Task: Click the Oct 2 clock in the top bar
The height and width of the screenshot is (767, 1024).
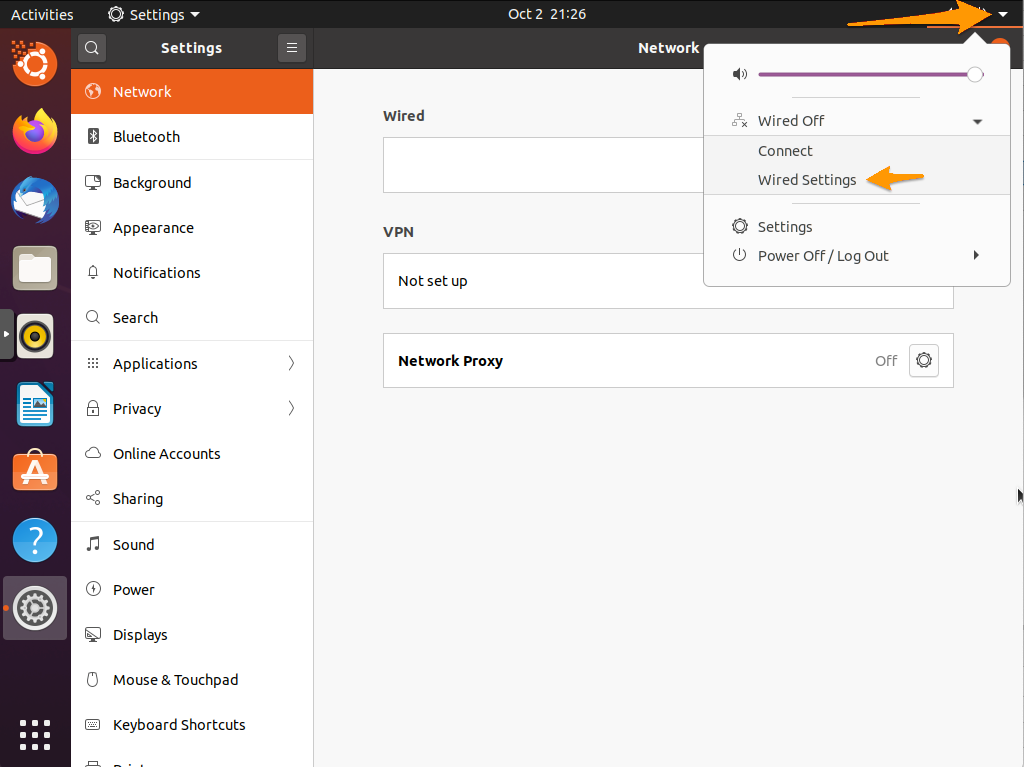Action: (x=546, y=13)
